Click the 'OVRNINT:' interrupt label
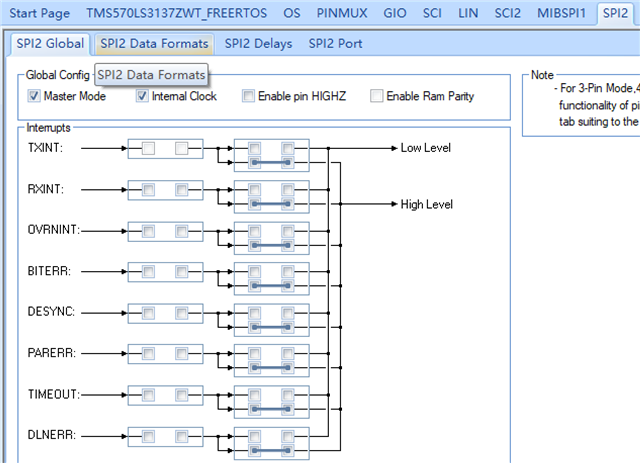The height and width of the screenshot is (463, 640). pyautogui.click(x=54, y=230)
